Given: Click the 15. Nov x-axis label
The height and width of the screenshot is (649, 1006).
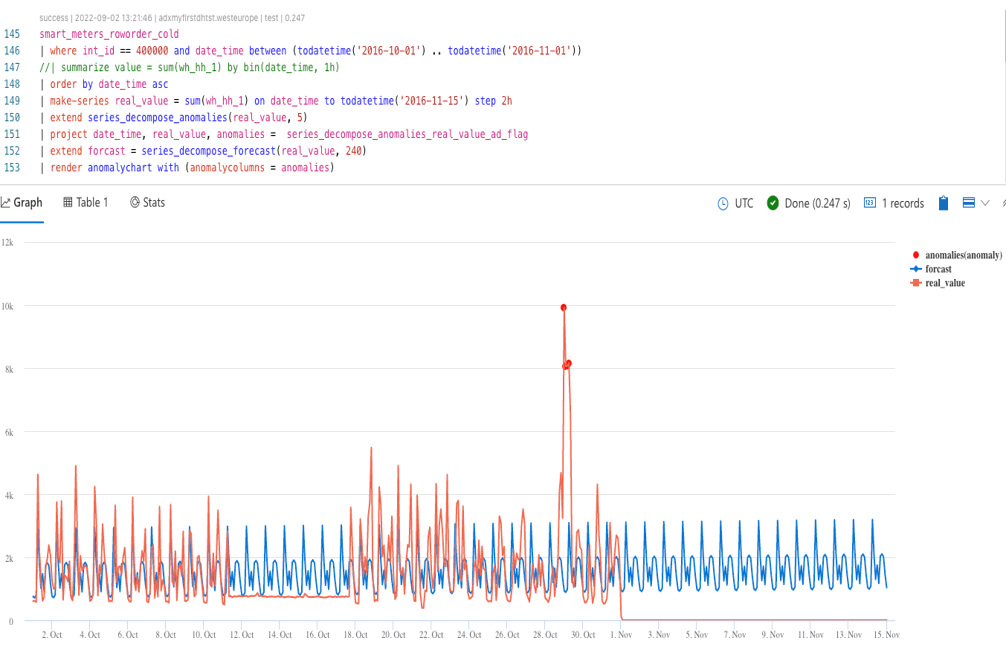Looking at the screenshot, I should point(887,634).
